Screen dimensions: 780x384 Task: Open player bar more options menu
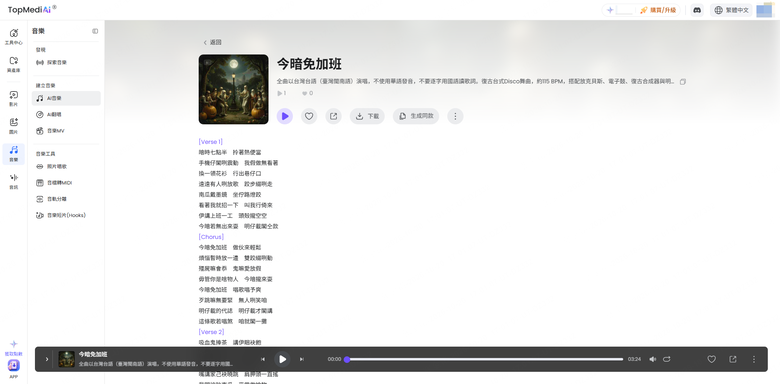click(x=754, y=359)
